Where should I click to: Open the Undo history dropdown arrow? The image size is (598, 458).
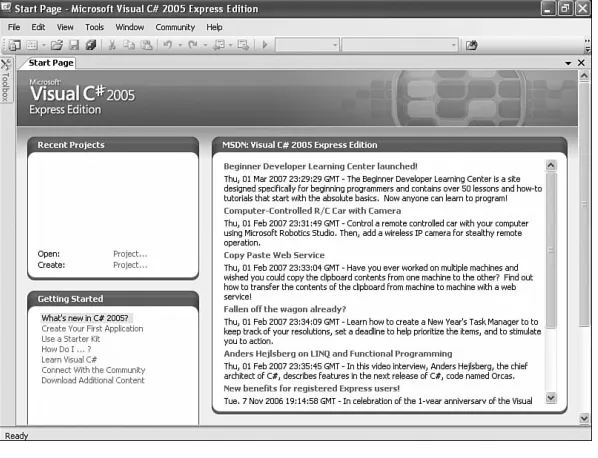[x=180, y=45]
